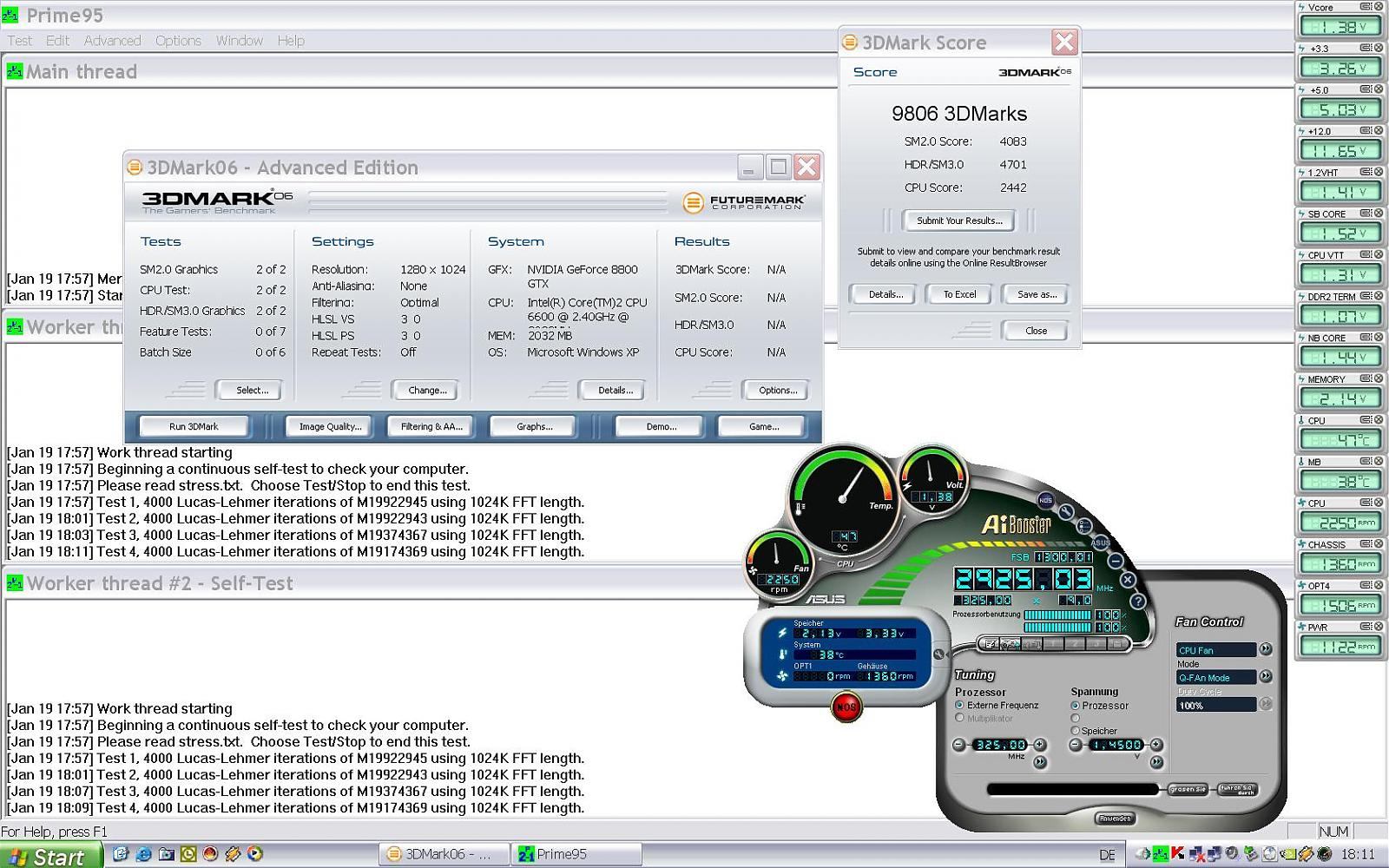The height and width of the screenshot is (868, 1389).
Task: Click Details button in 3DMark Score window
Action: pos(885,294)
